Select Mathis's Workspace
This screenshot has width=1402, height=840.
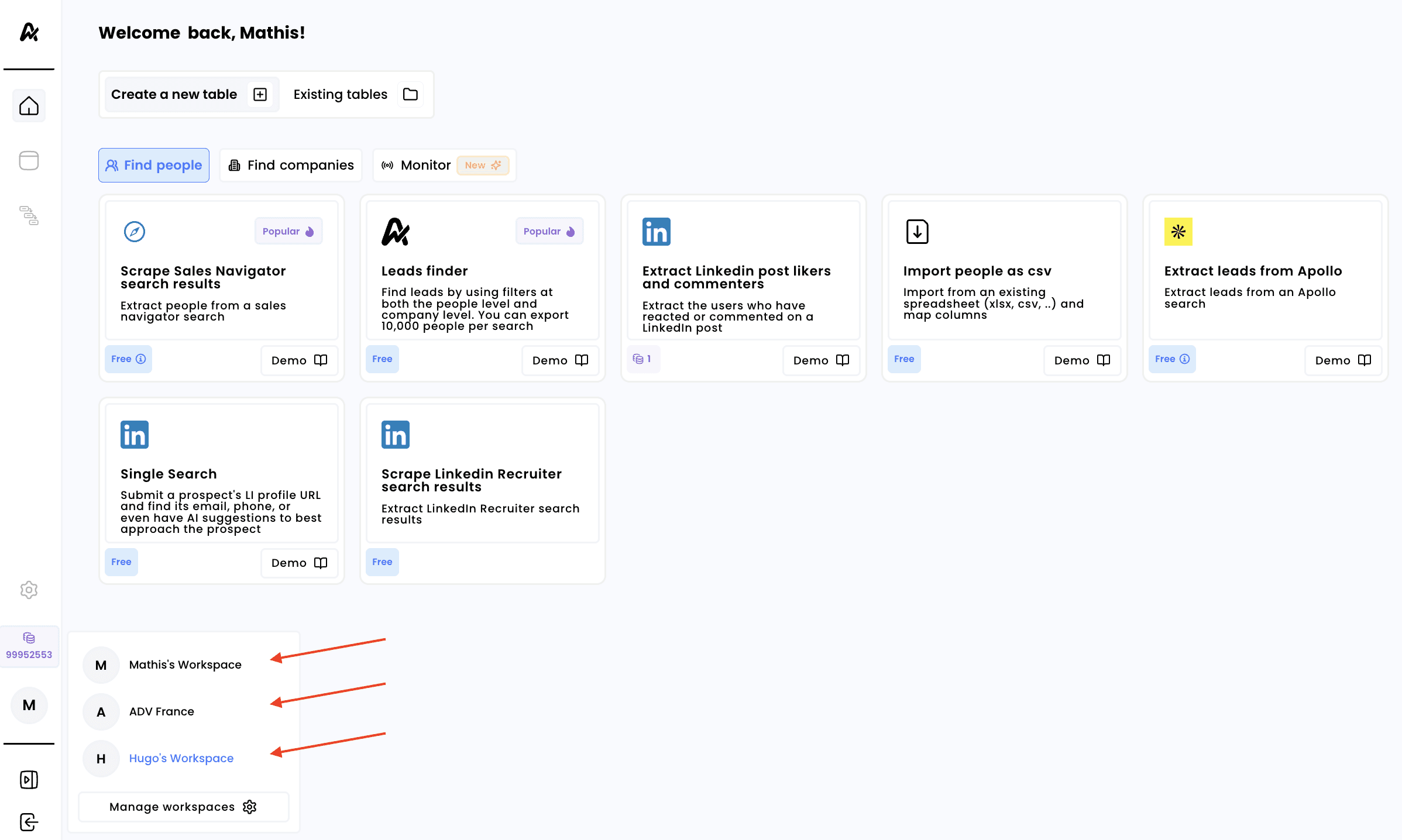[x=185, y=665]
